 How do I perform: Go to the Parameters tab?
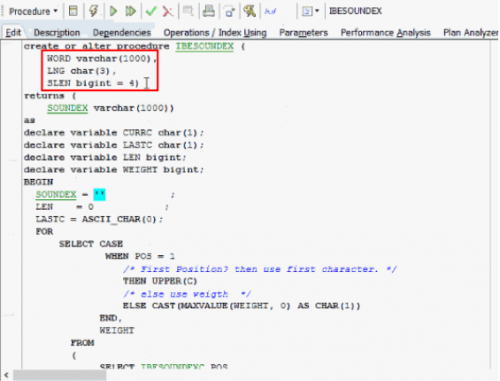(x=303, y=33)
